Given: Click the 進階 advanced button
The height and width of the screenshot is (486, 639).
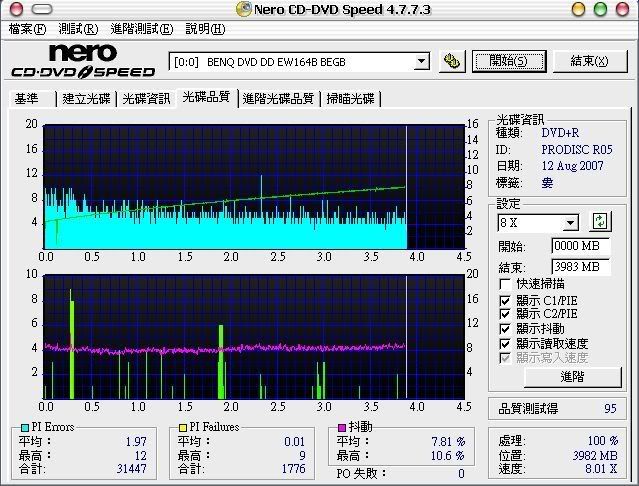Looking at the screenshot, I should click(573, 377).
